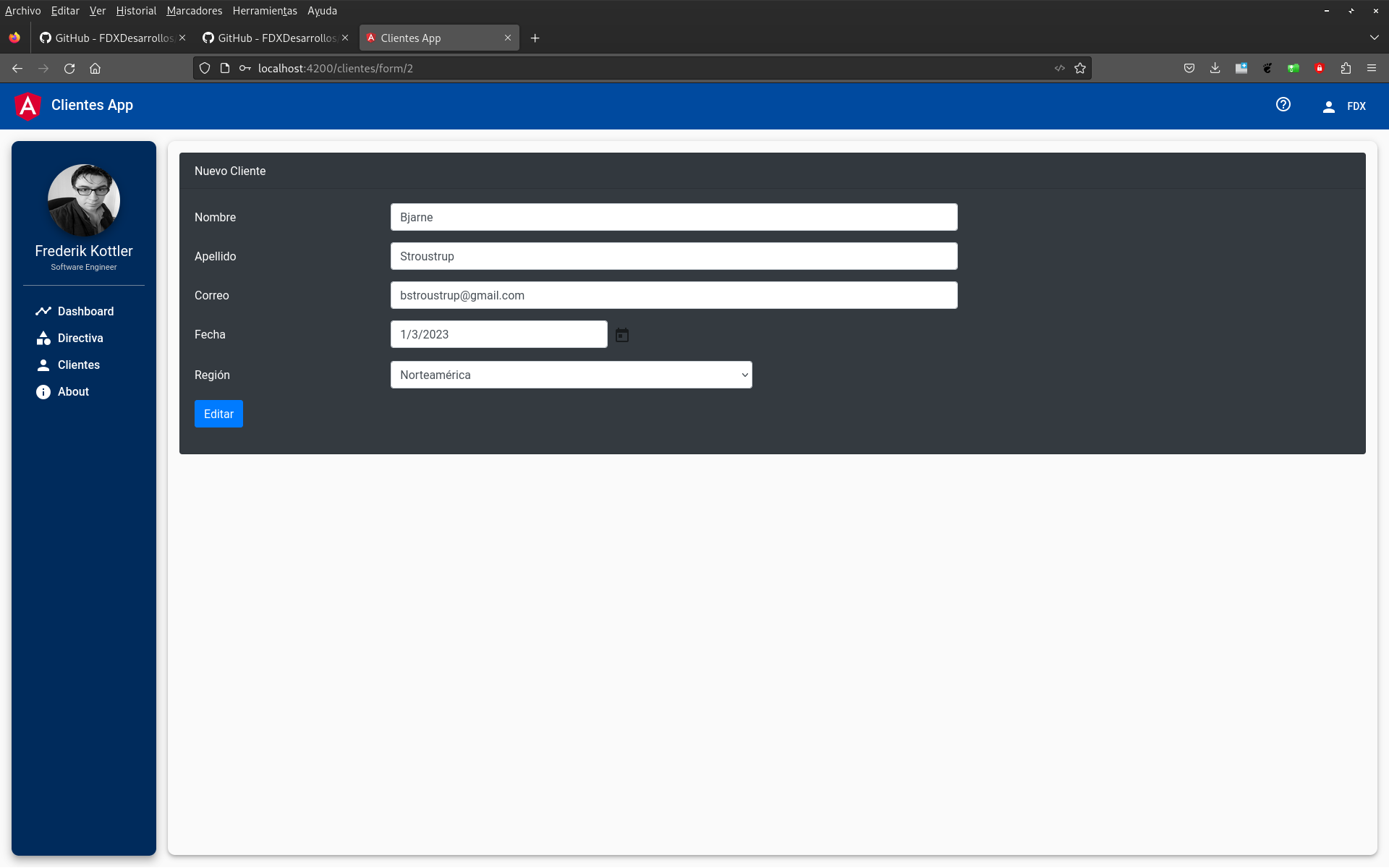The height and width of the screenshot is (868, 1389).
Task: Open the Firefox downloads panel
Action: [1215, 68]
